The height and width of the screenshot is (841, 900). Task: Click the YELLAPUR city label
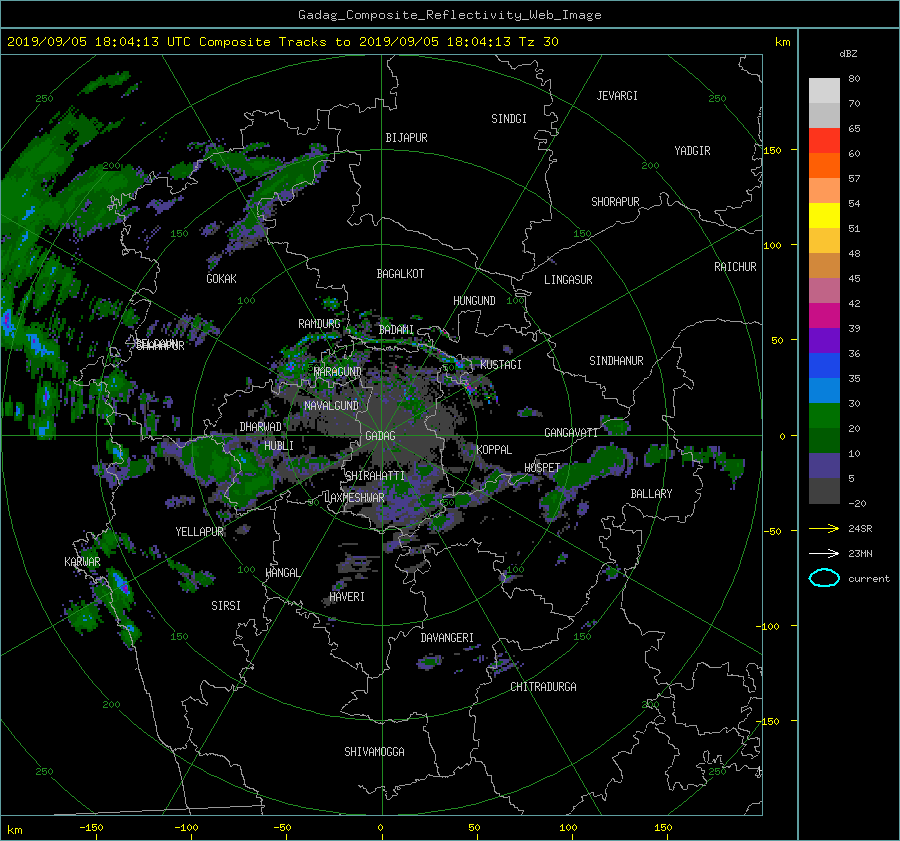pos(199,532)
